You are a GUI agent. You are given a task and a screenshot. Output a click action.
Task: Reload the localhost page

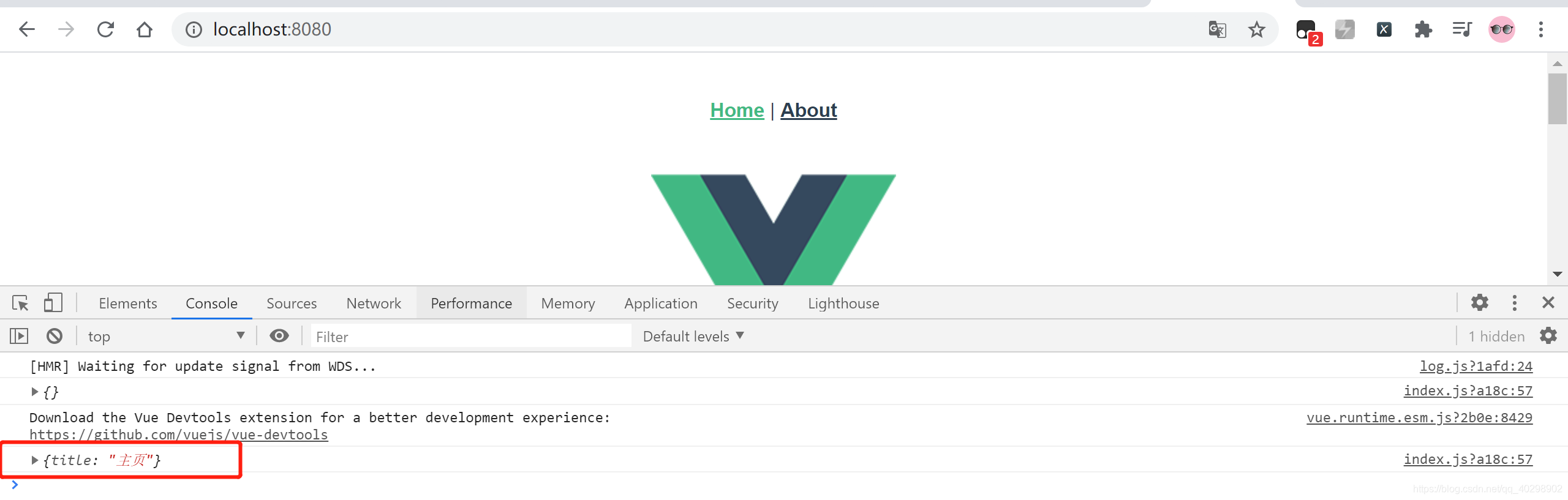105,29
